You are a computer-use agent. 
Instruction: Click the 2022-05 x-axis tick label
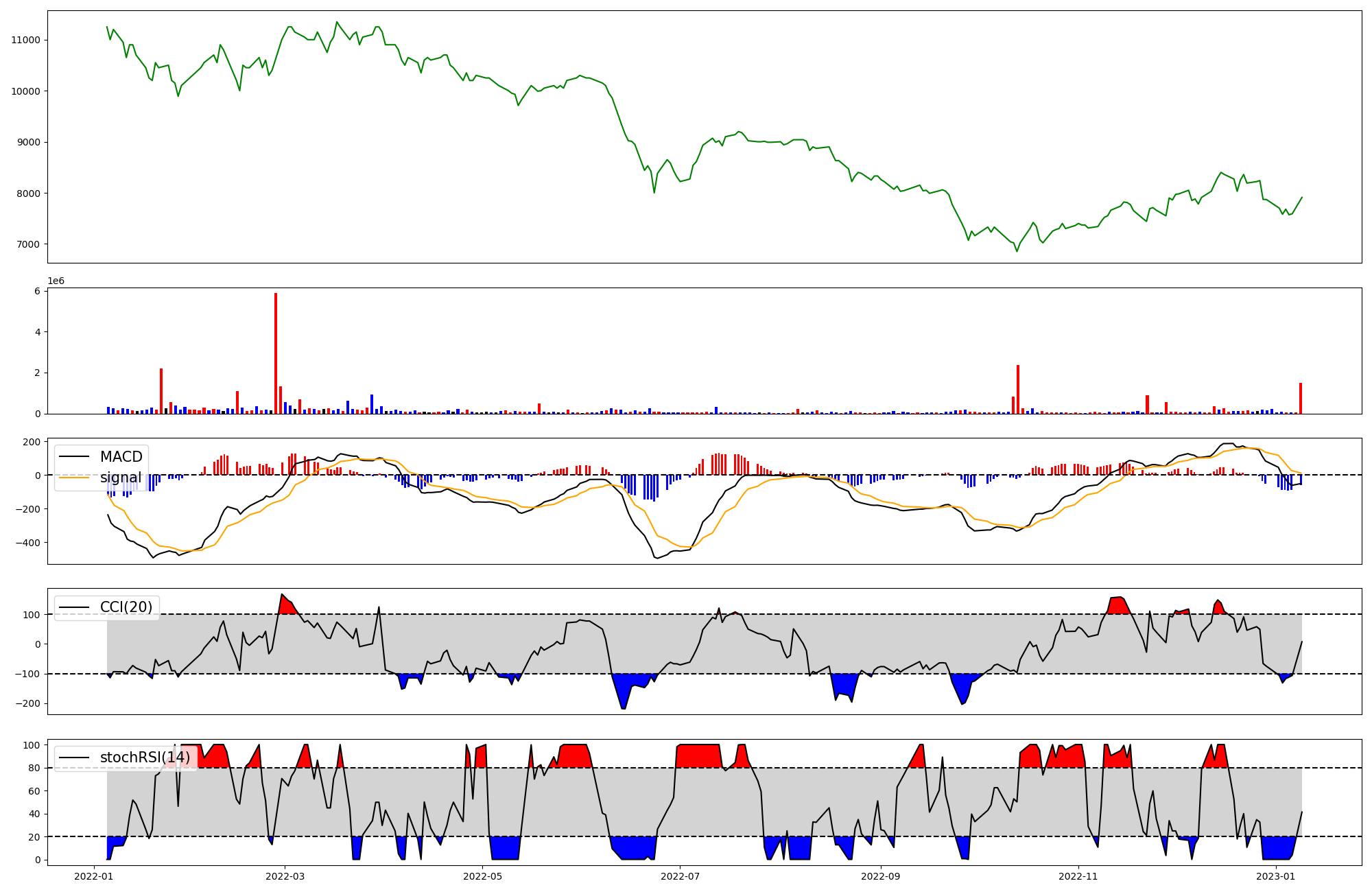(482, 876)
